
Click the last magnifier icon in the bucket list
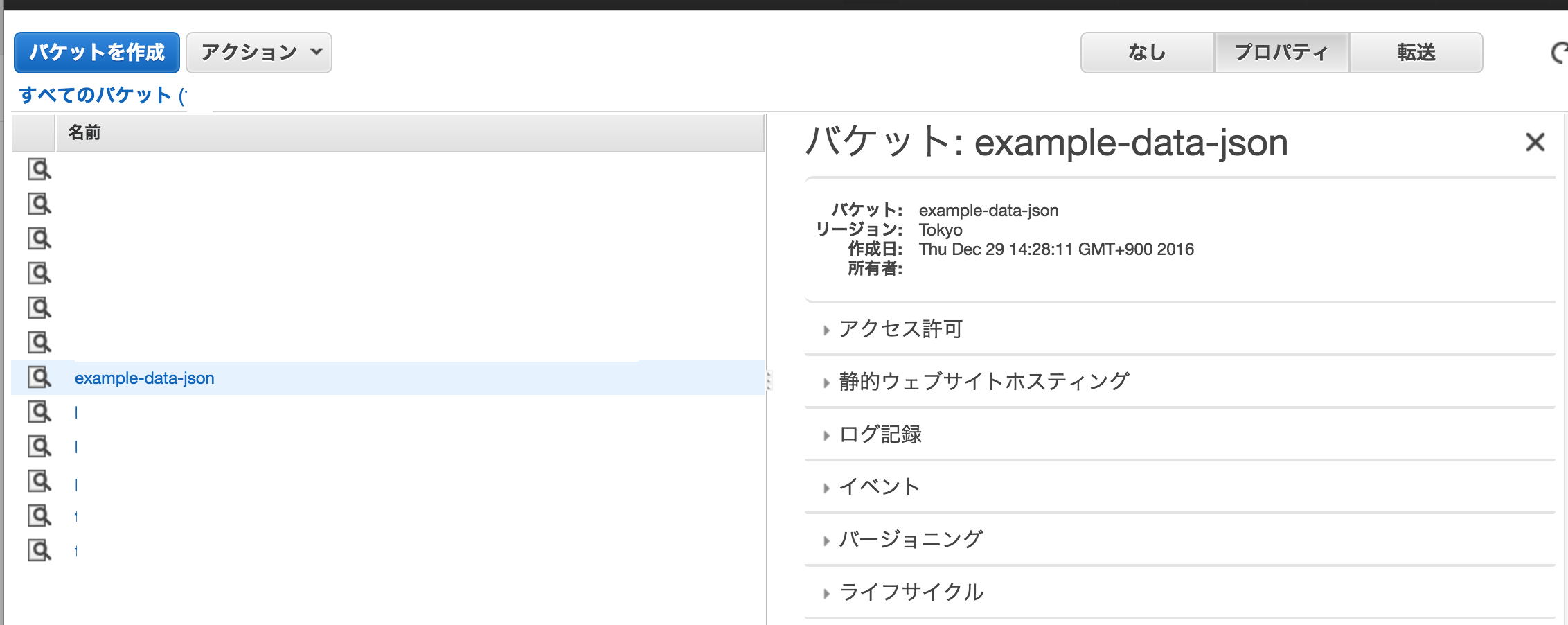[40, 550]
